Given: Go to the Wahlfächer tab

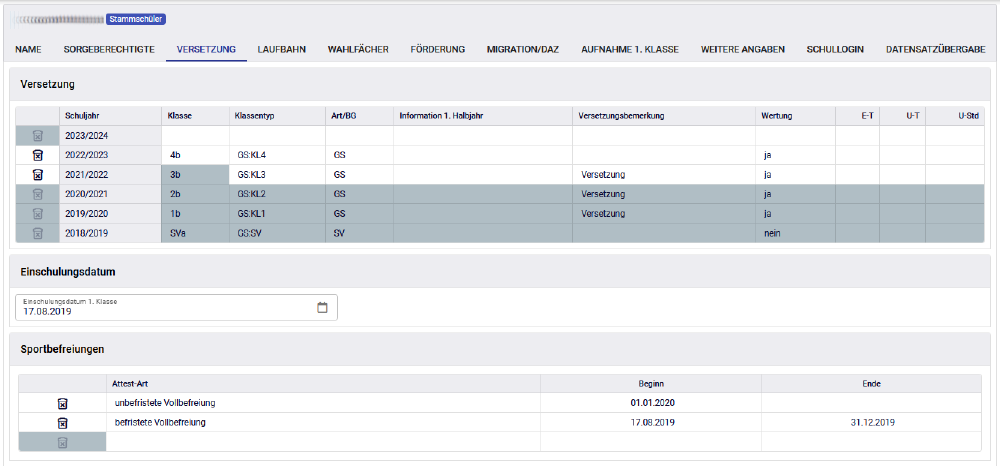Looking at the screenshot, I should click(x=358, y=49).
